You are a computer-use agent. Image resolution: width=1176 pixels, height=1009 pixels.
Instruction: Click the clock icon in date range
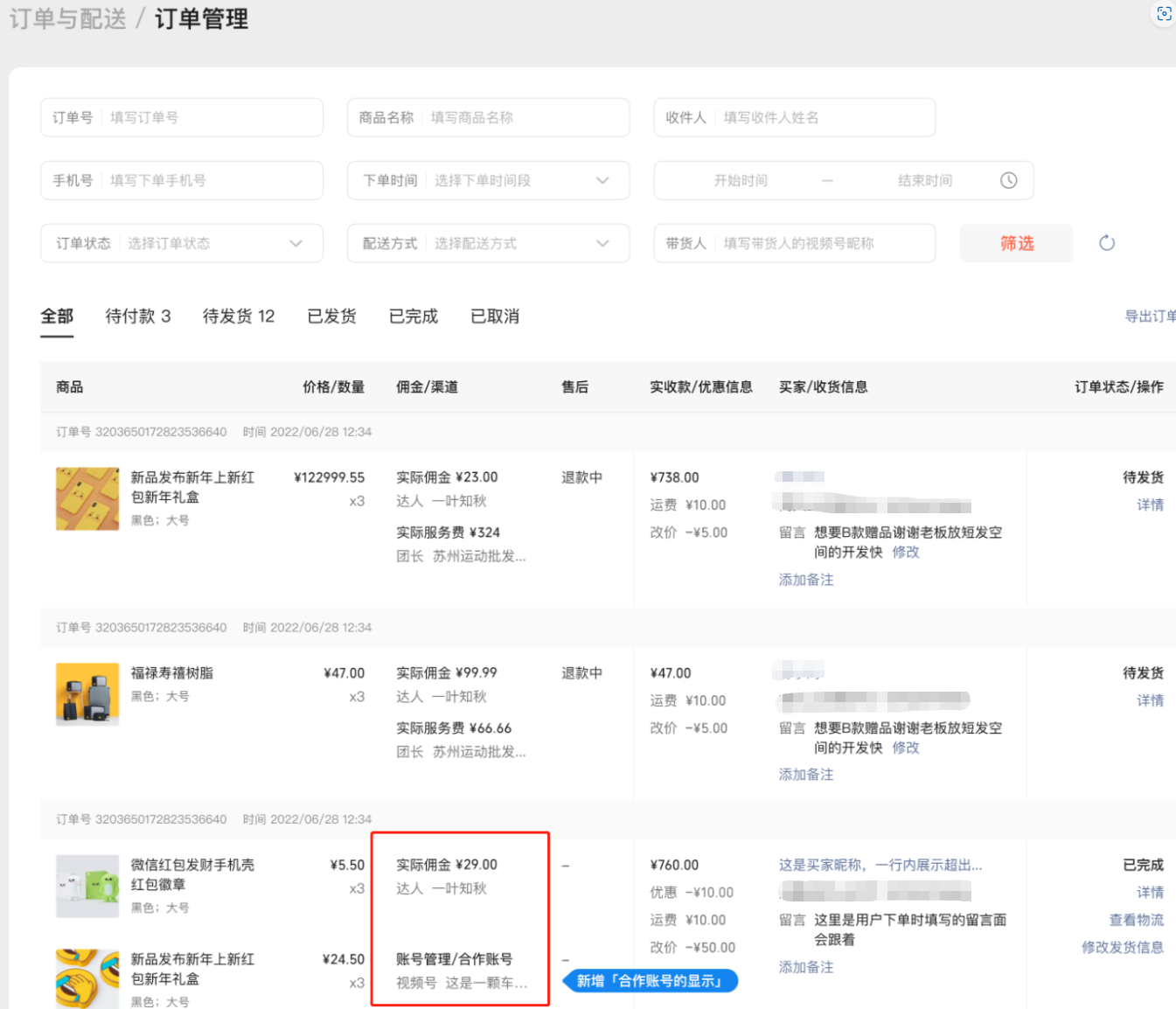tap(1008, 180)
